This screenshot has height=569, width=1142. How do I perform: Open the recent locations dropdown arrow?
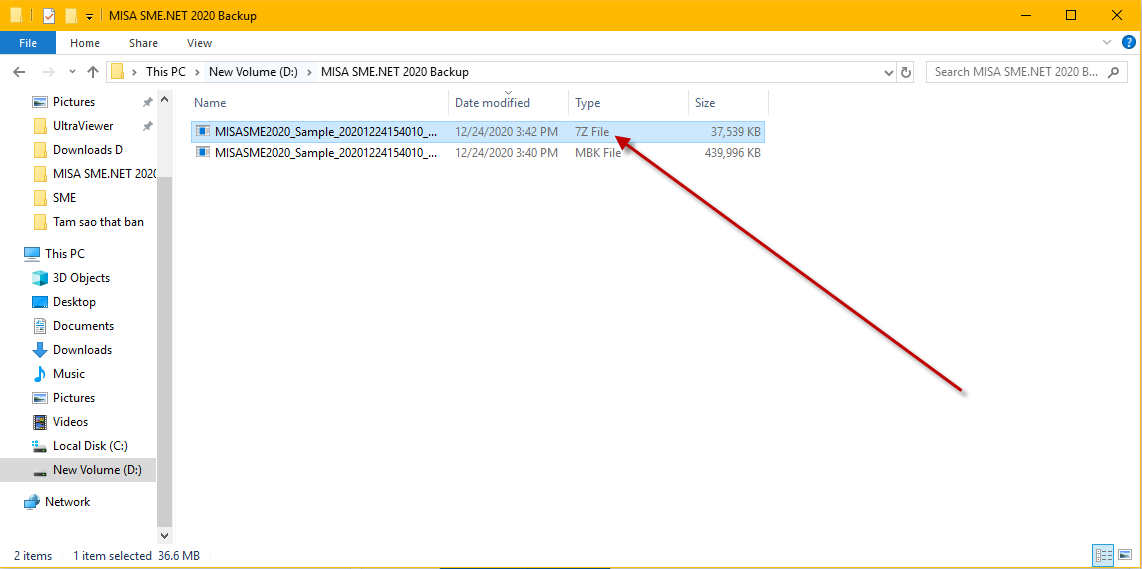point(72,72)
